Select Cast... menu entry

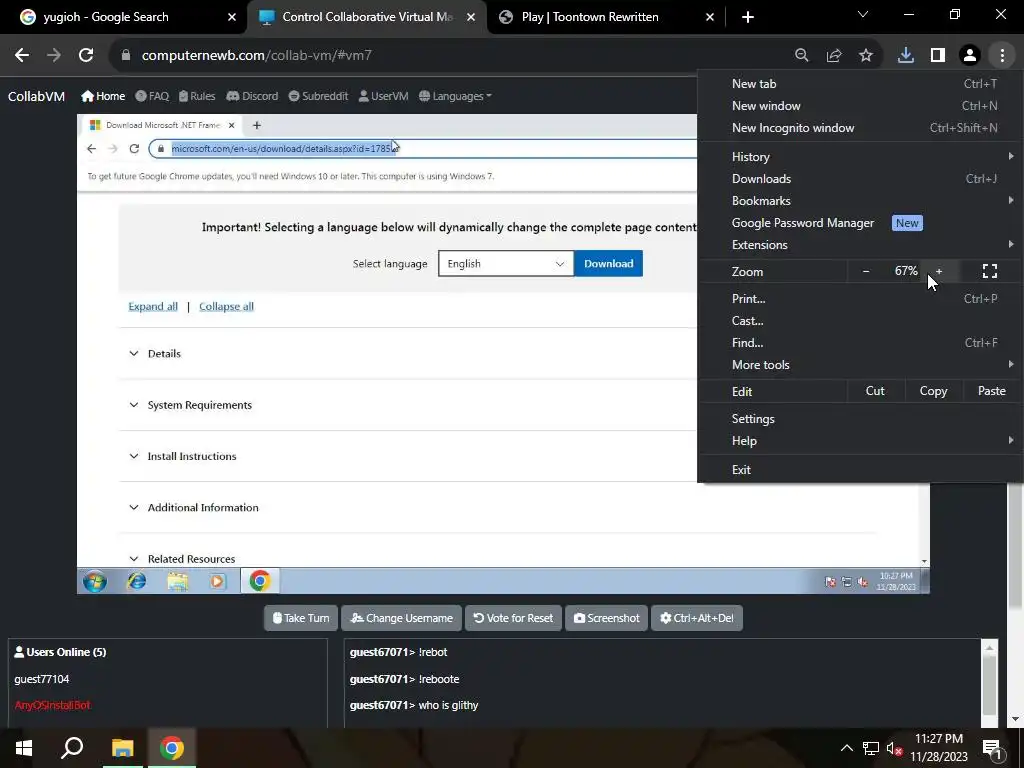(x=861, y=321)
